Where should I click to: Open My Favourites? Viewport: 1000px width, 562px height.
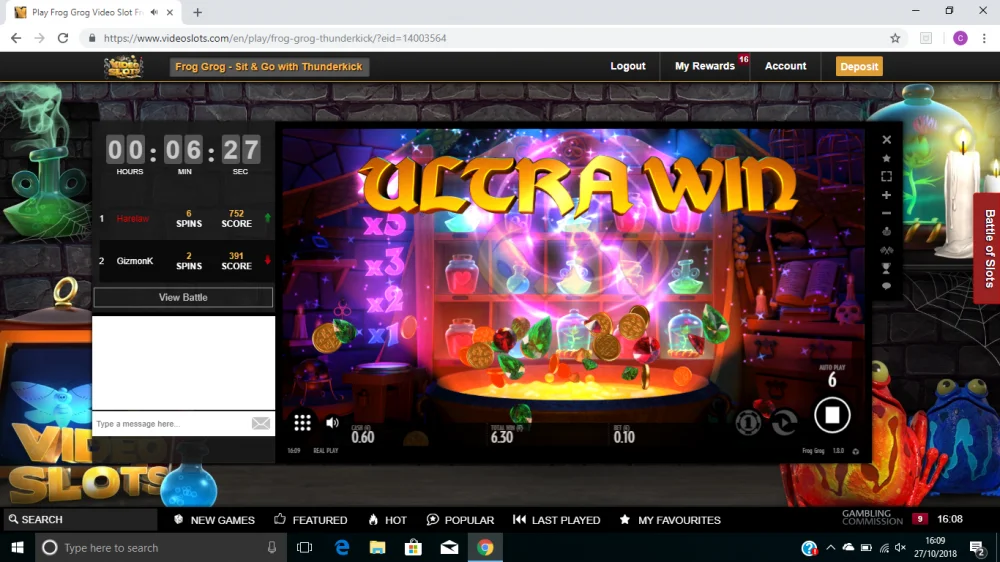coord(670,520)
